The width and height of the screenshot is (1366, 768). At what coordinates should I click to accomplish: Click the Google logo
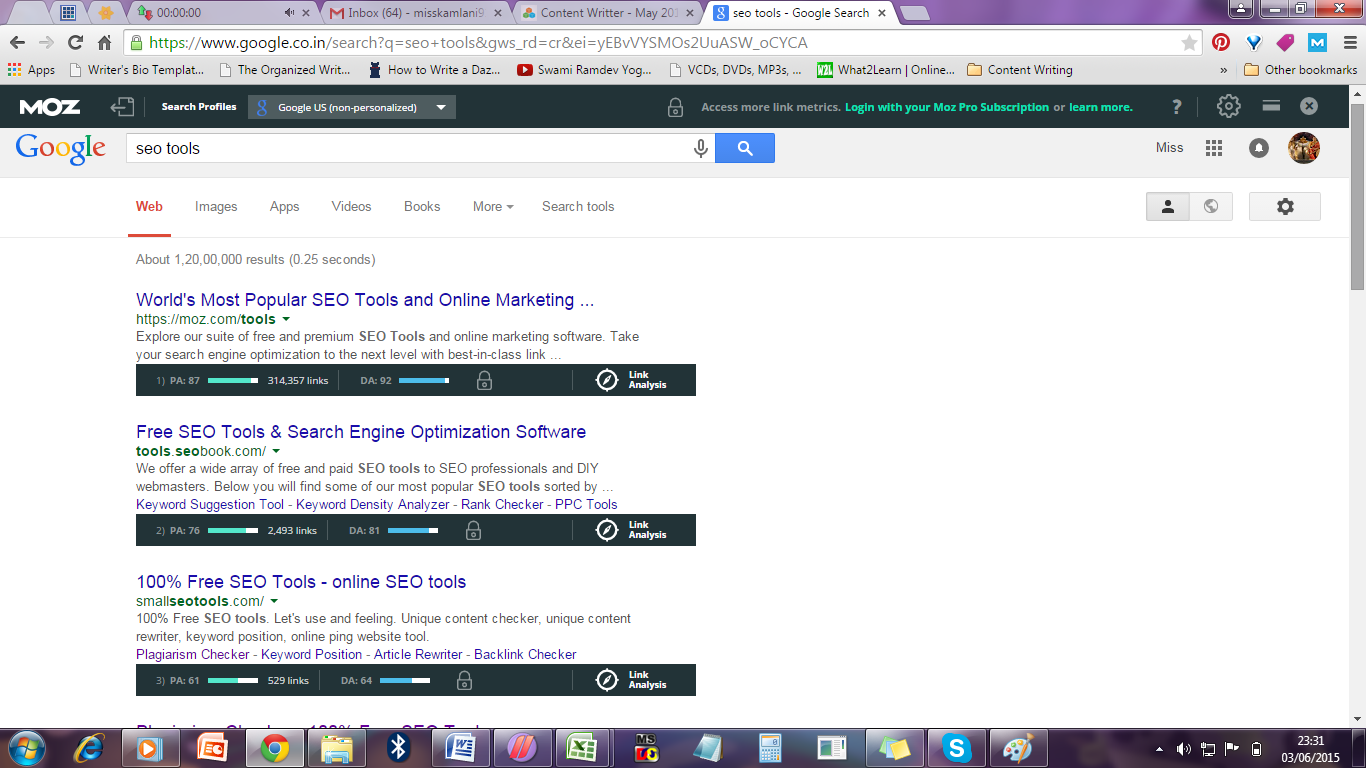point(61,148)
